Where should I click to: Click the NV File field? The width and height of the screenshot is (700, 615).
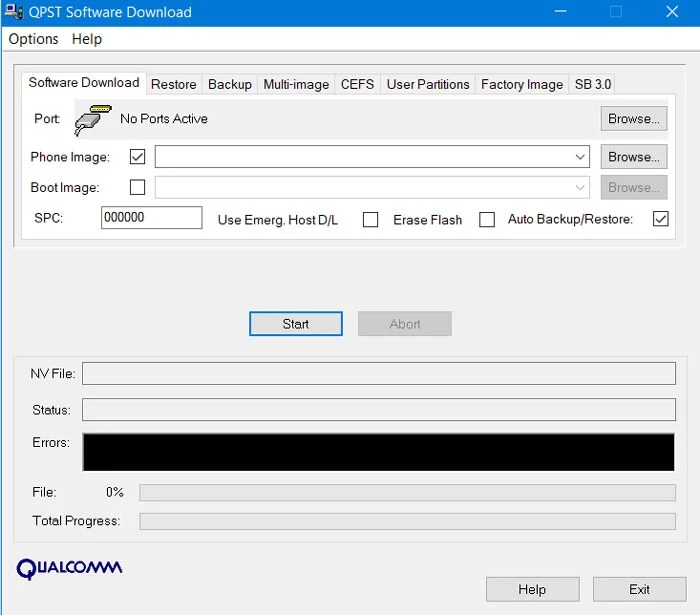point(379,374)
